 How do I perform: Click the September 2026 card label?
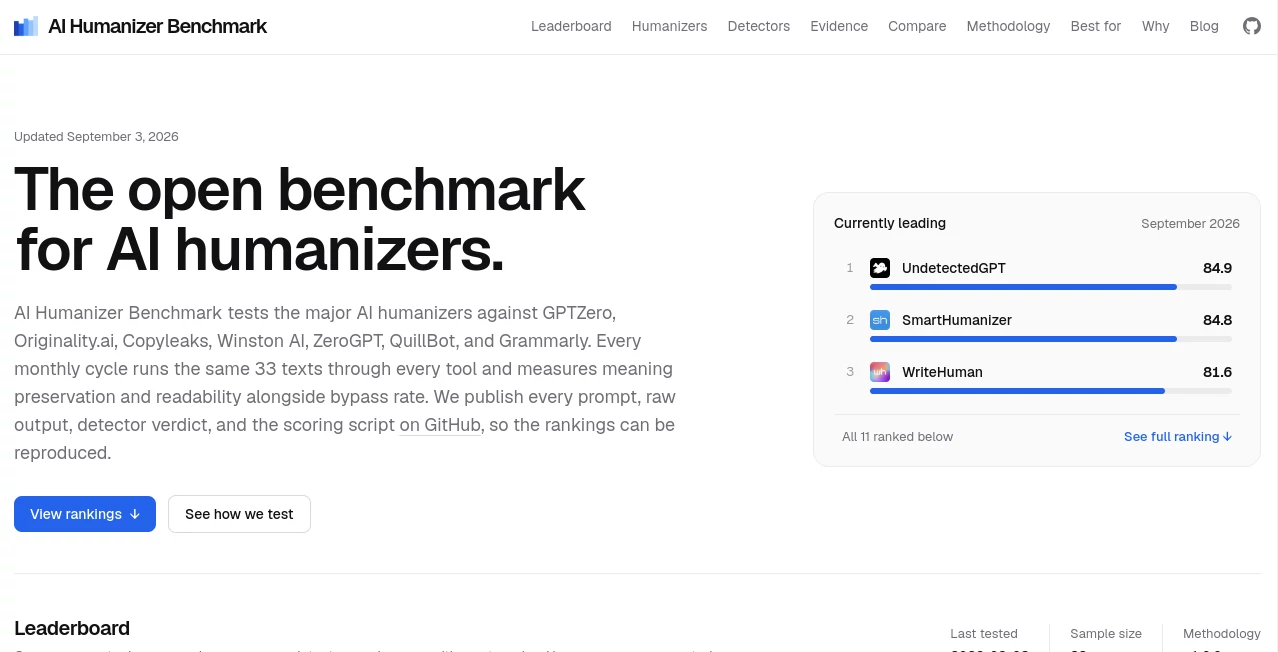coord(1190,224)
